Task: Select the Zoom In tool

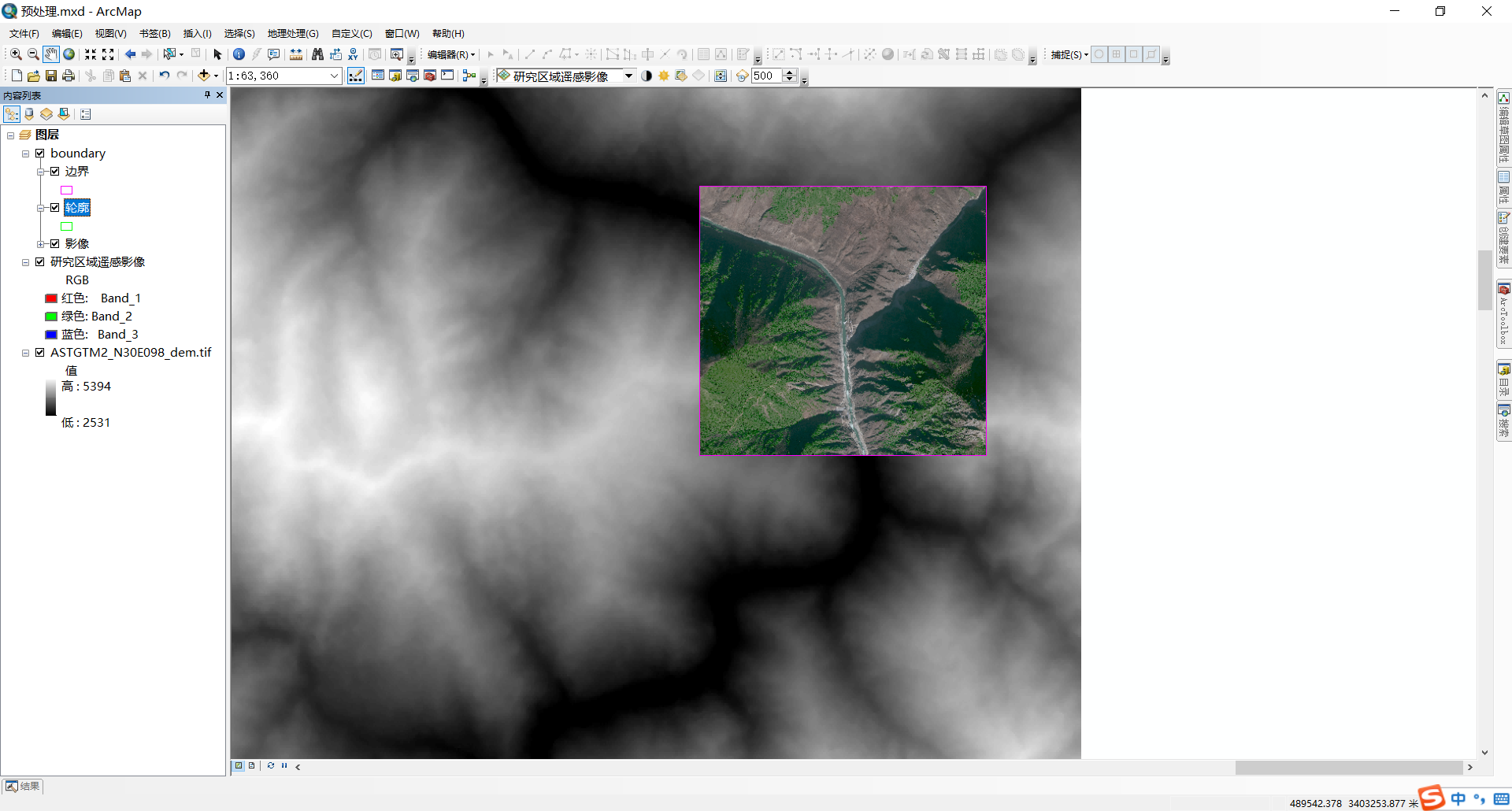Action: [x=16, y=54]
